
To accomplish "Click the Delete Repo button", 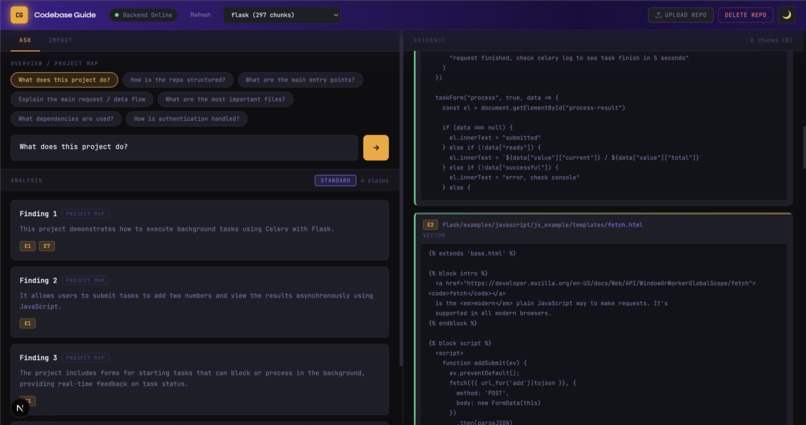I will [x=745, y=15].
